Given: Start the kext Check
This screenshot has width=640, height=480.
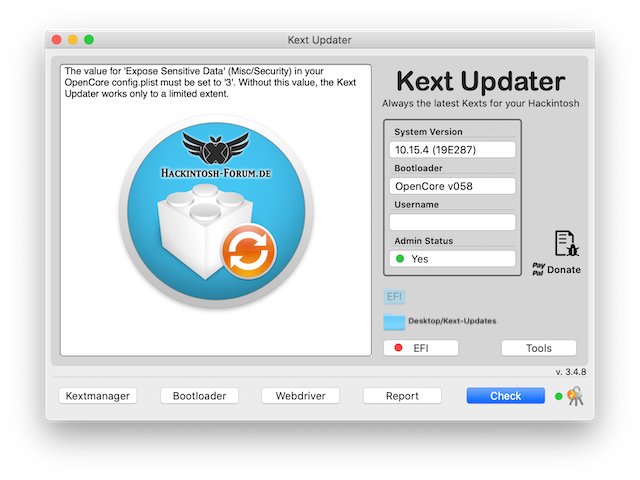Looking at the screenshot, I should tap(505, 396).
